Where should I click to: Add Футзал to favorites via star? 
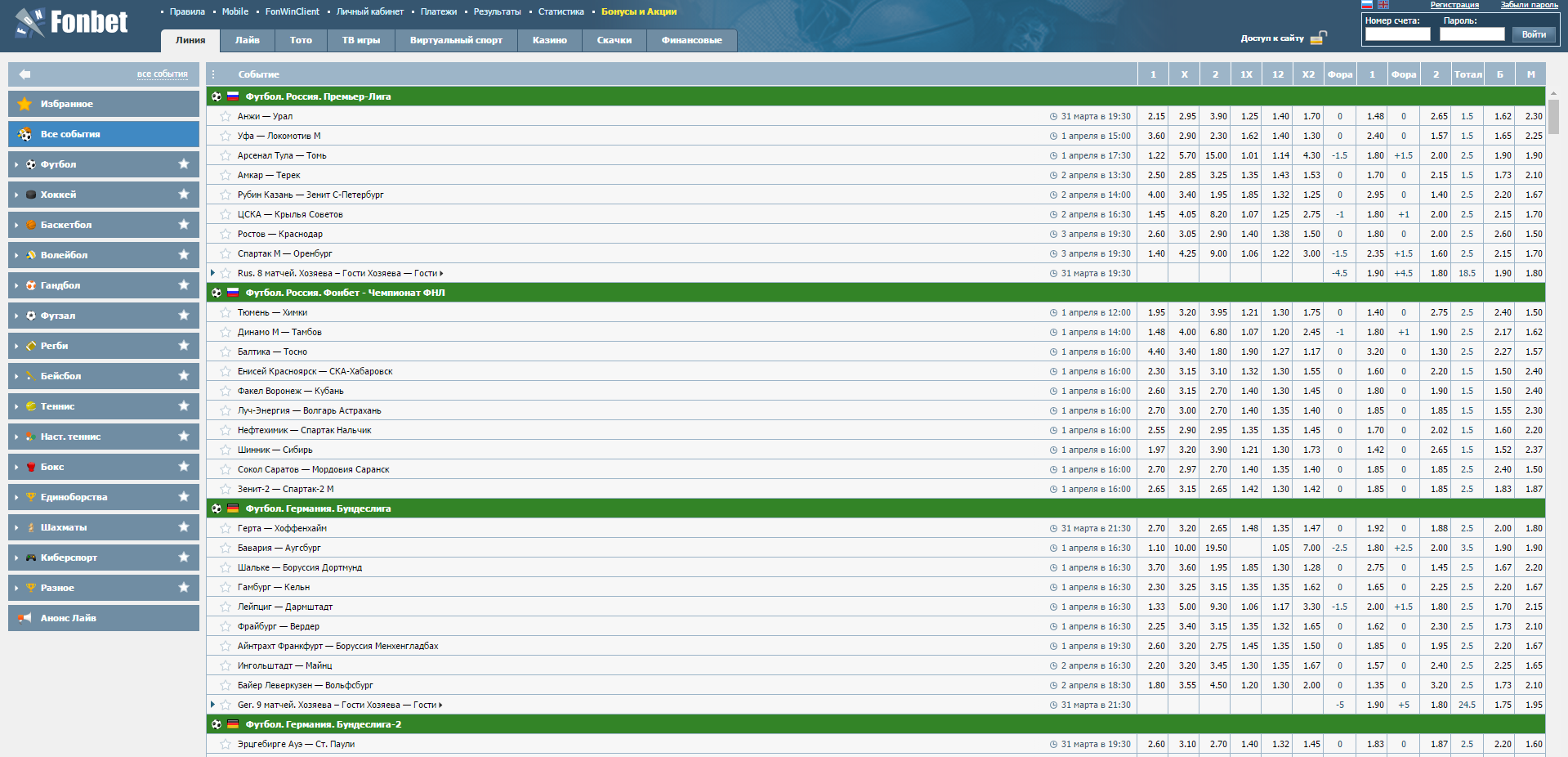point(184,316)
